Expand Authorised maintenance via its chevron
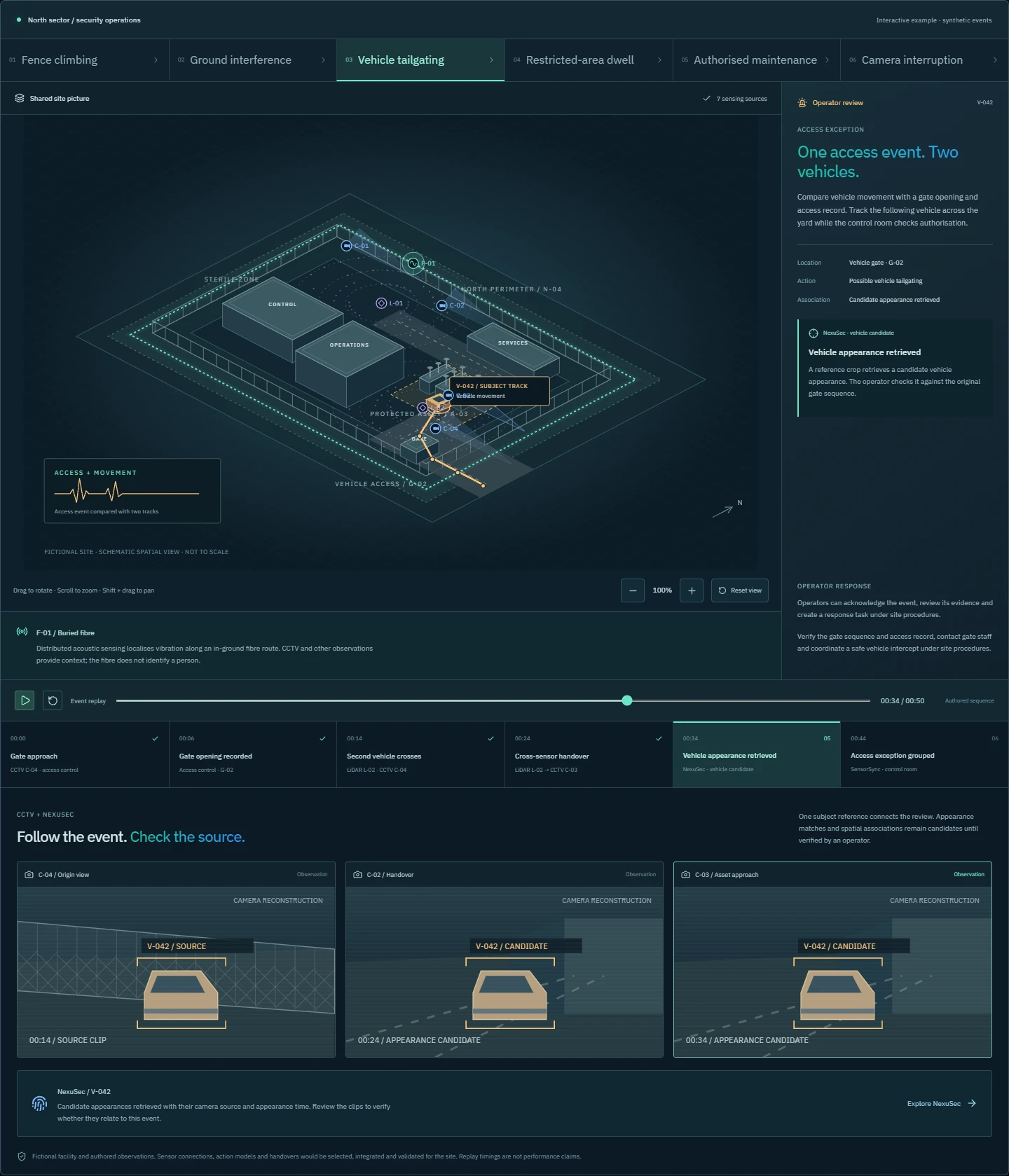The height and width of the screenshot is (1176, 1009). point(827,60)
